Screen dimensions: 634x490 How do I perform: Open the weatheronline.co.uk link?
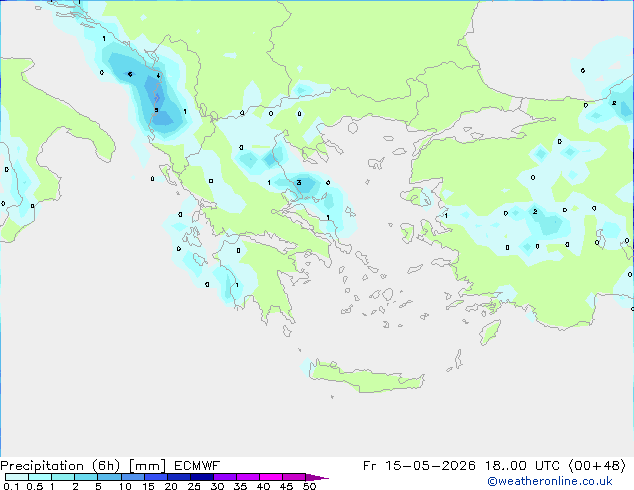click(550, 481)
